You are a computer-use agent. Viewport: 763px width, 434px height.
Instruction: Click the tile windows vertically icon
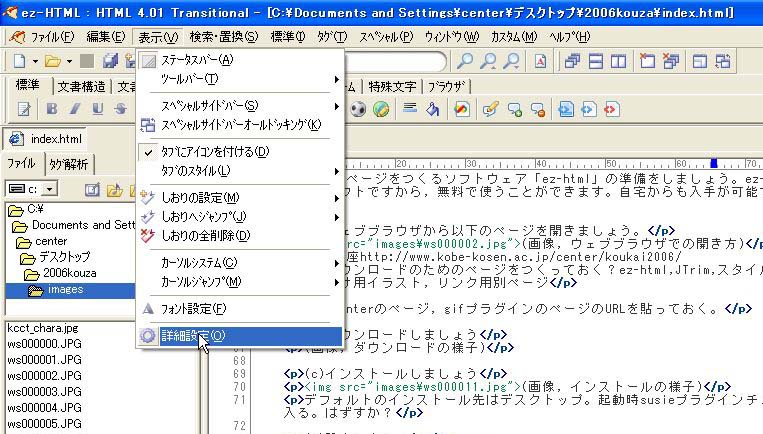tap(618, 61)
